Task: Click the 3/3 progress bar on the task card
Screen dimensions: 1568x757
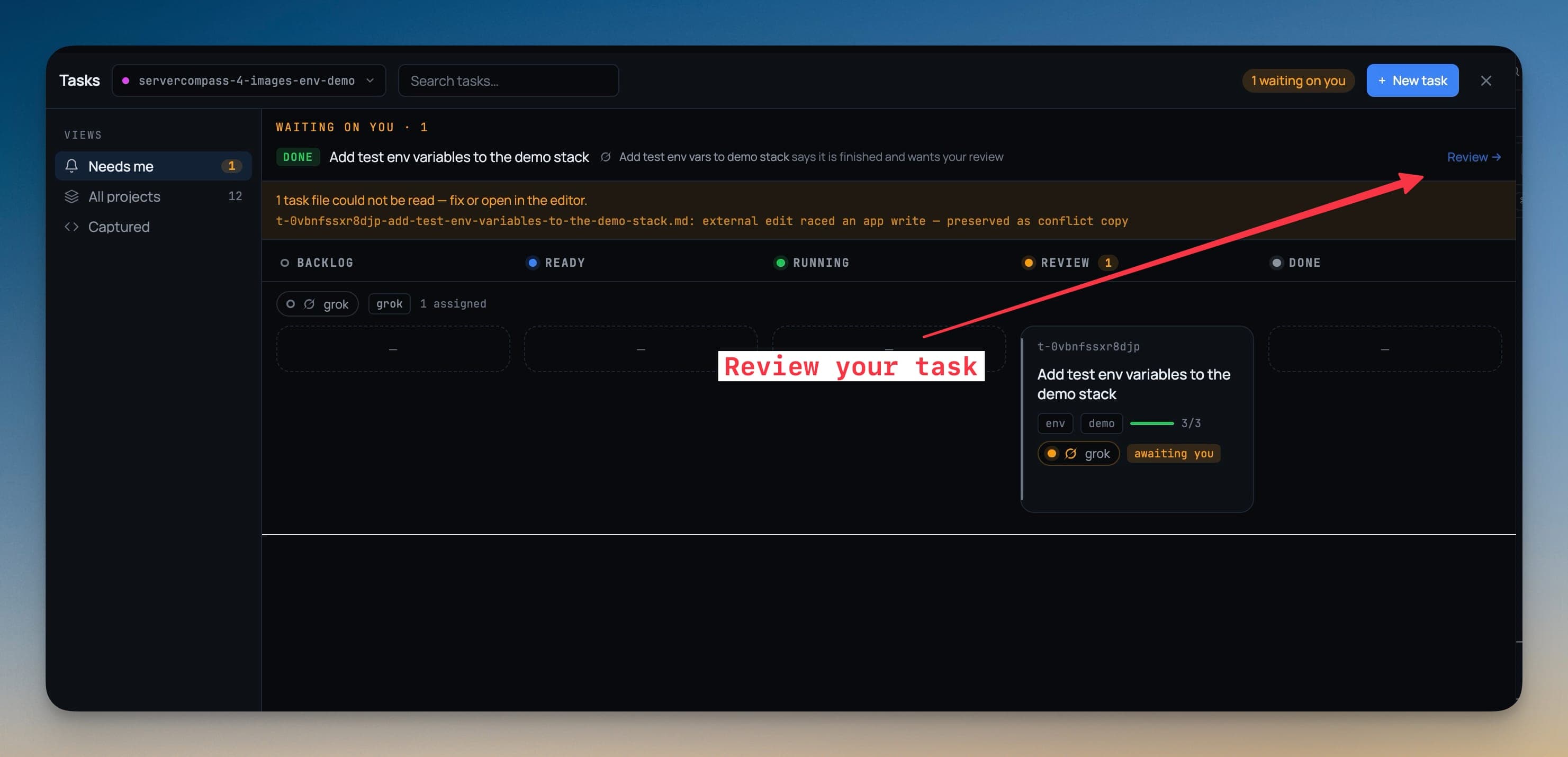Action: coord(1152,423)
